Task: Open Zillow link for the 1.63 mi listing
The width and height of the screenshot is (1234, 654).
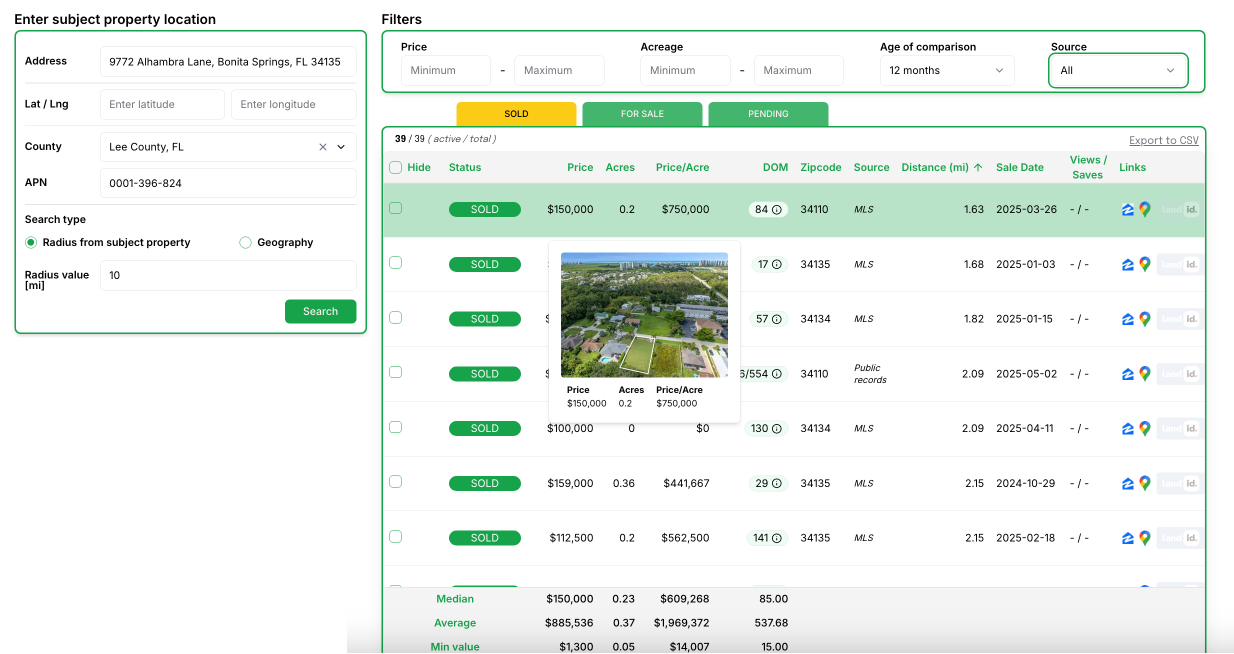Action: (x=1128, y=210)
